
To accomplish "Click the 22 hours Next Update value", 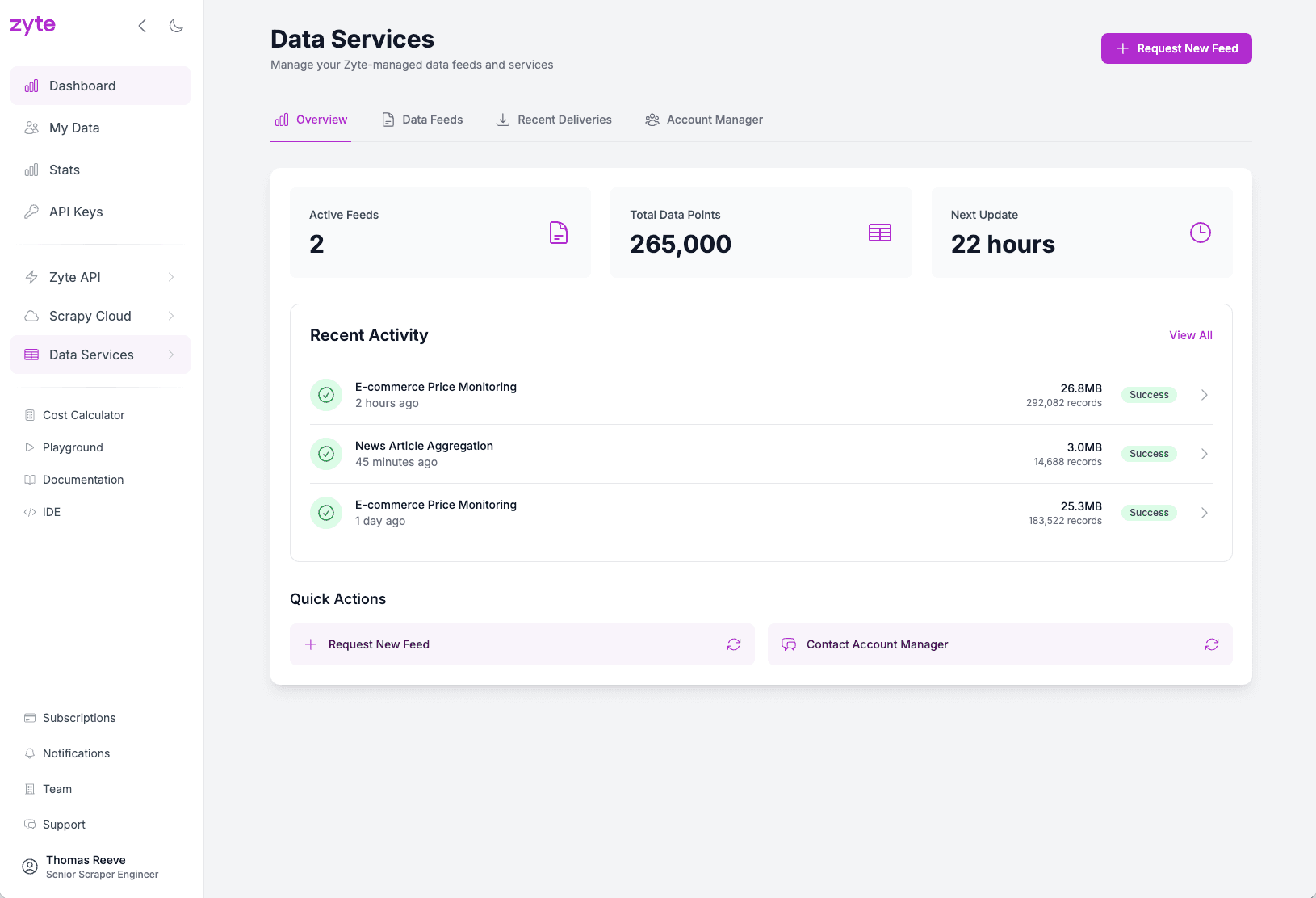I will coord(1003,244).
